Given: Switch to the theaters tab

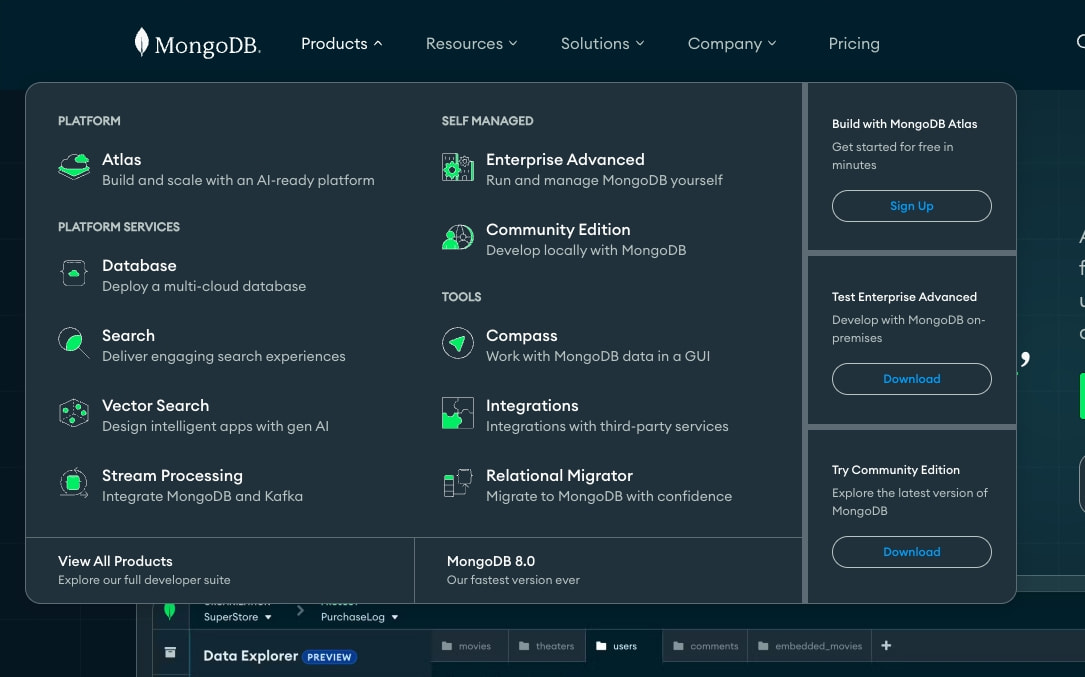Looking at the screenshot, I should pos(547,646).
